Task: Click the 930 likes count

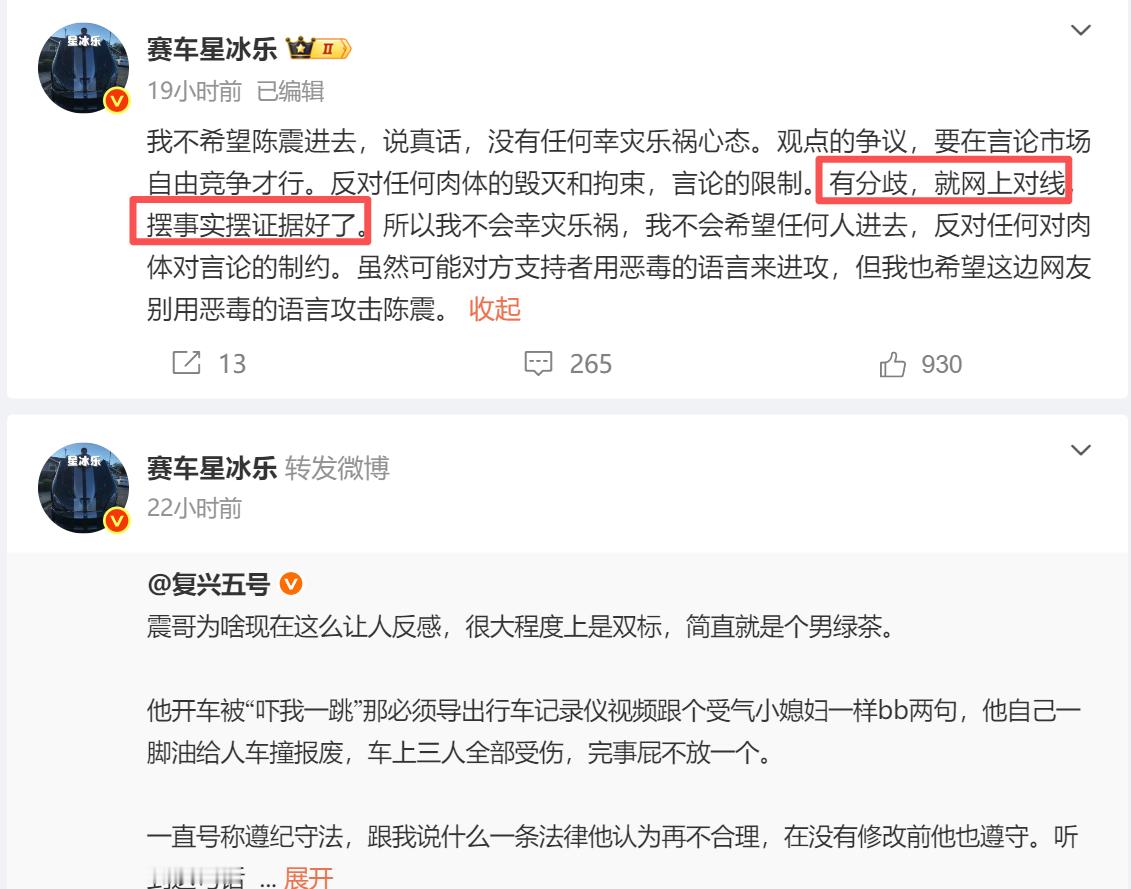Action: (941, 364)
